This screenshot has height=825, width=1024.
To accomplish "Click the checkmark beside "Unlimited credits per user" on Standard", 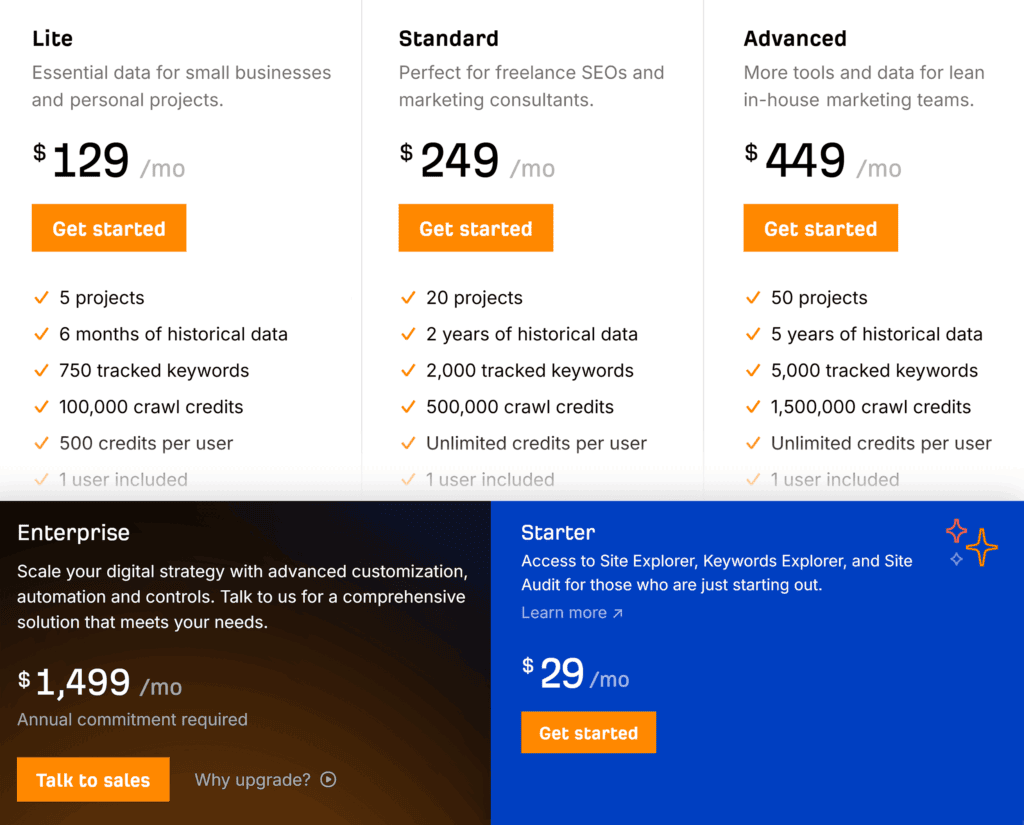I will click(408, 443).
